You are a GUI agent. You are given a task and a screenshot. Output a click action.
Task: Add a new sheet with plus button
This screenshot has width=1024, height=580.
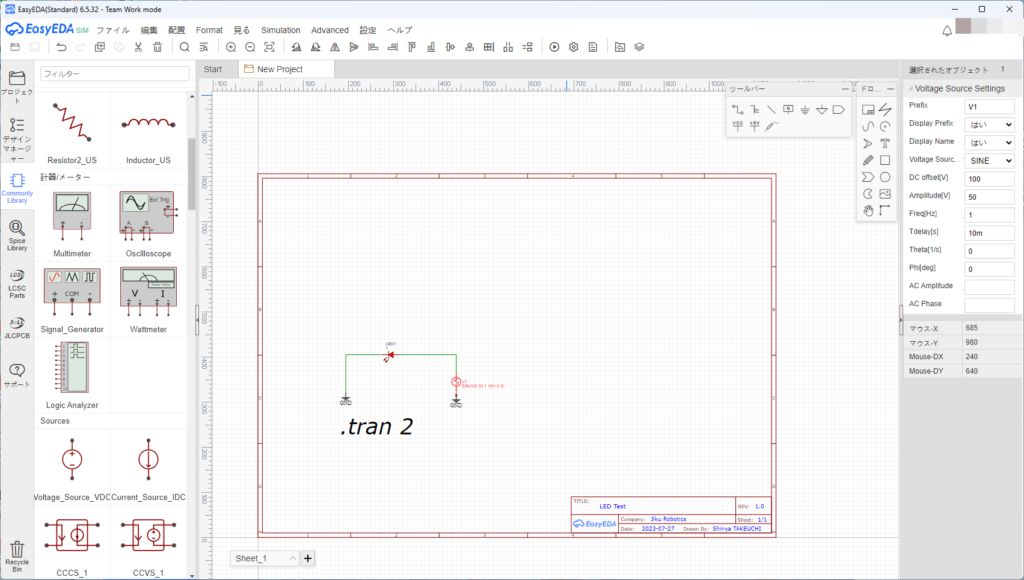coord(308,558)
